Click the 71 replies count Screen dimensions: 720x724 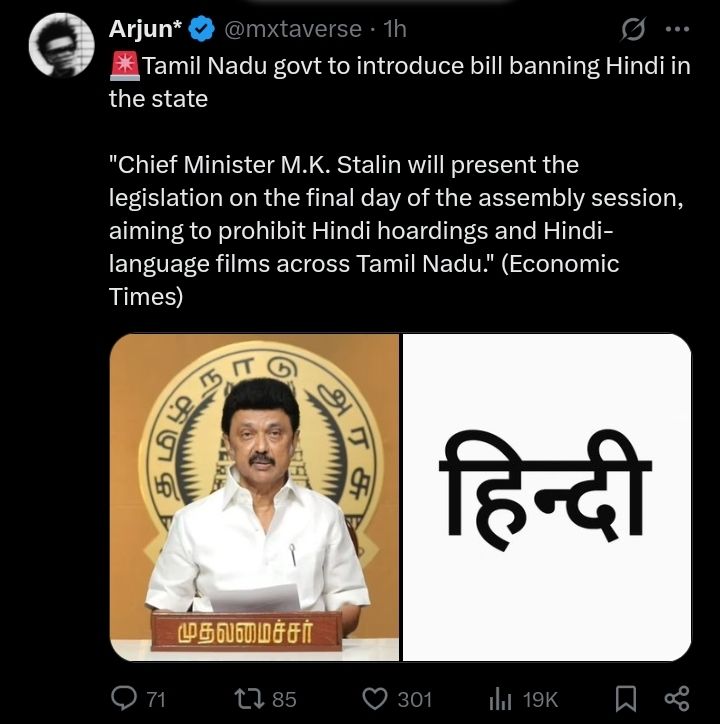click(156, 699)
